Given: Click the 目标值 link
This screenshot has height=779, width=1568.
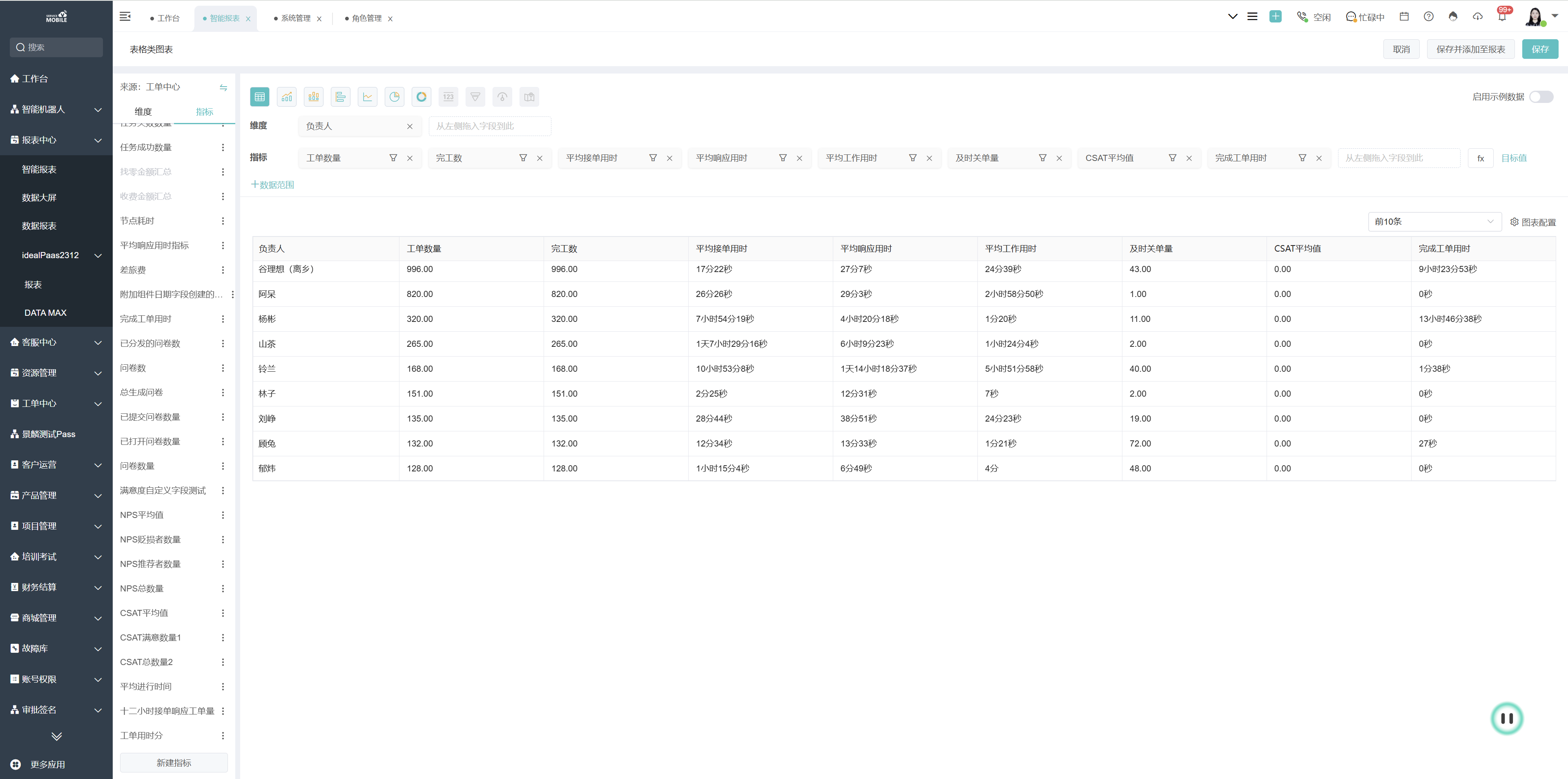Looking at the screenshot, I should pyautogui.click(x=1514, y=158).
